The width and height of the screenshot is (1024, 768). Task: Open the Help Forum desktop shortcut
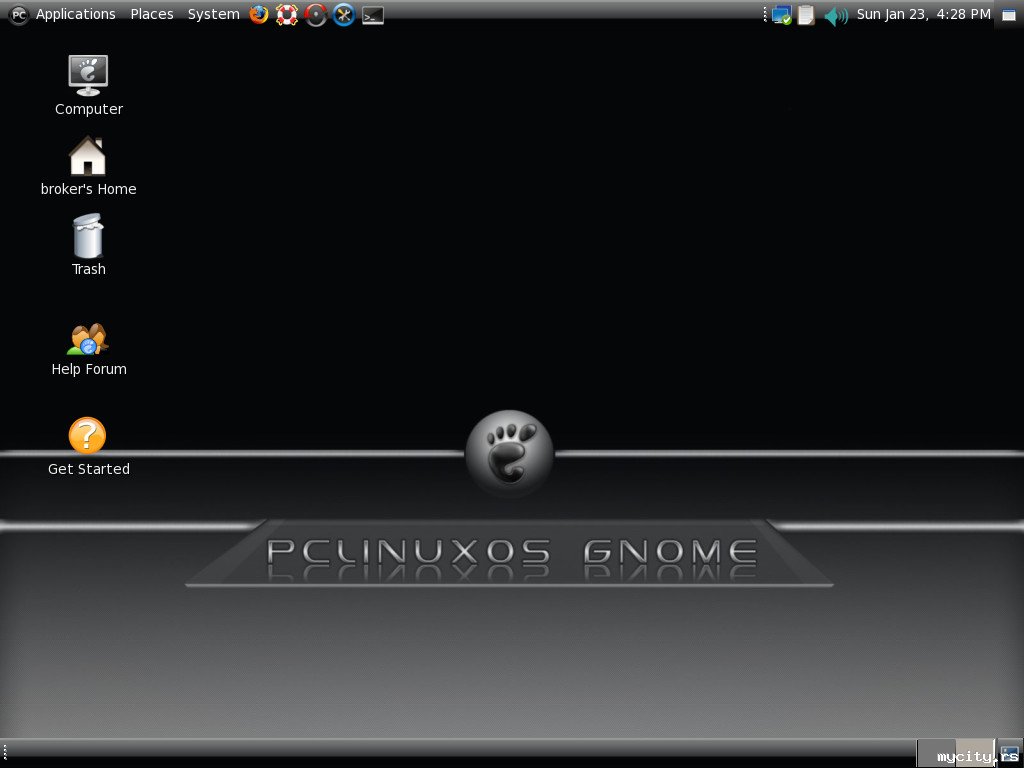click(88, 349)
